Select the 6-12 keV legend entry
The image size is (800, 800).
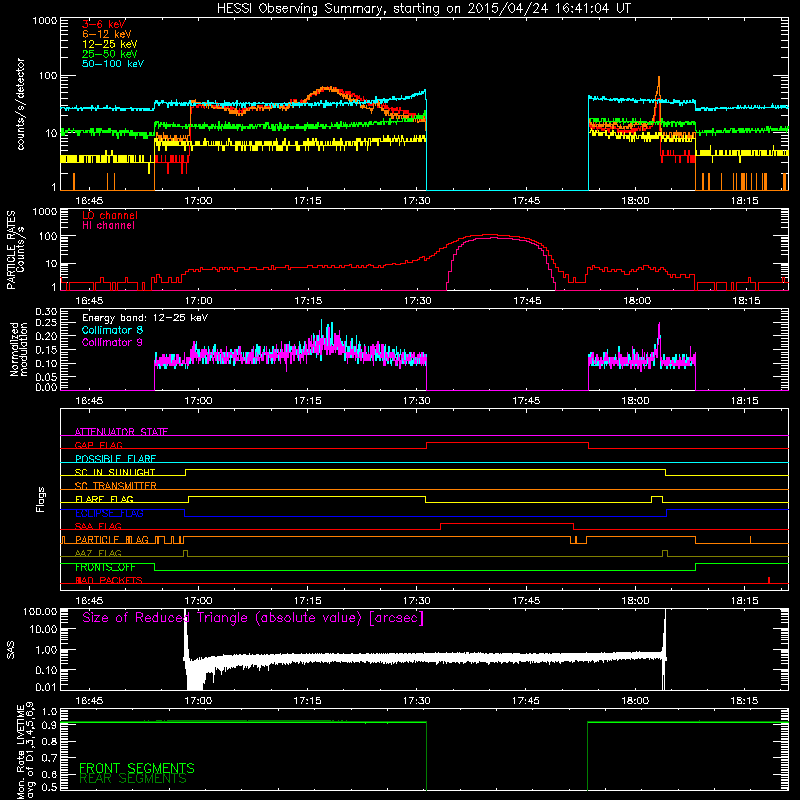[107, 34]
